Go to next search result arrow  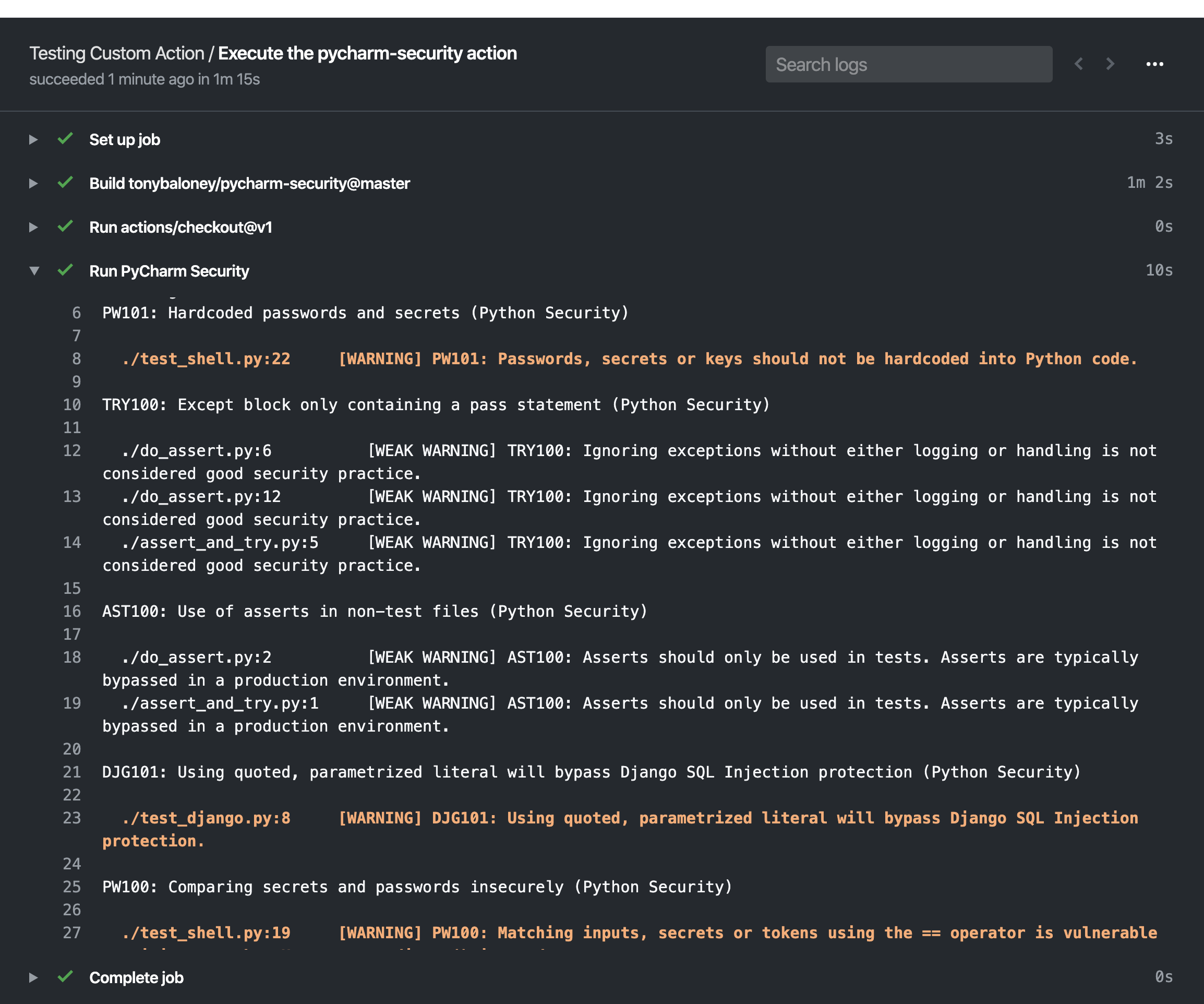coord(1110,64)
